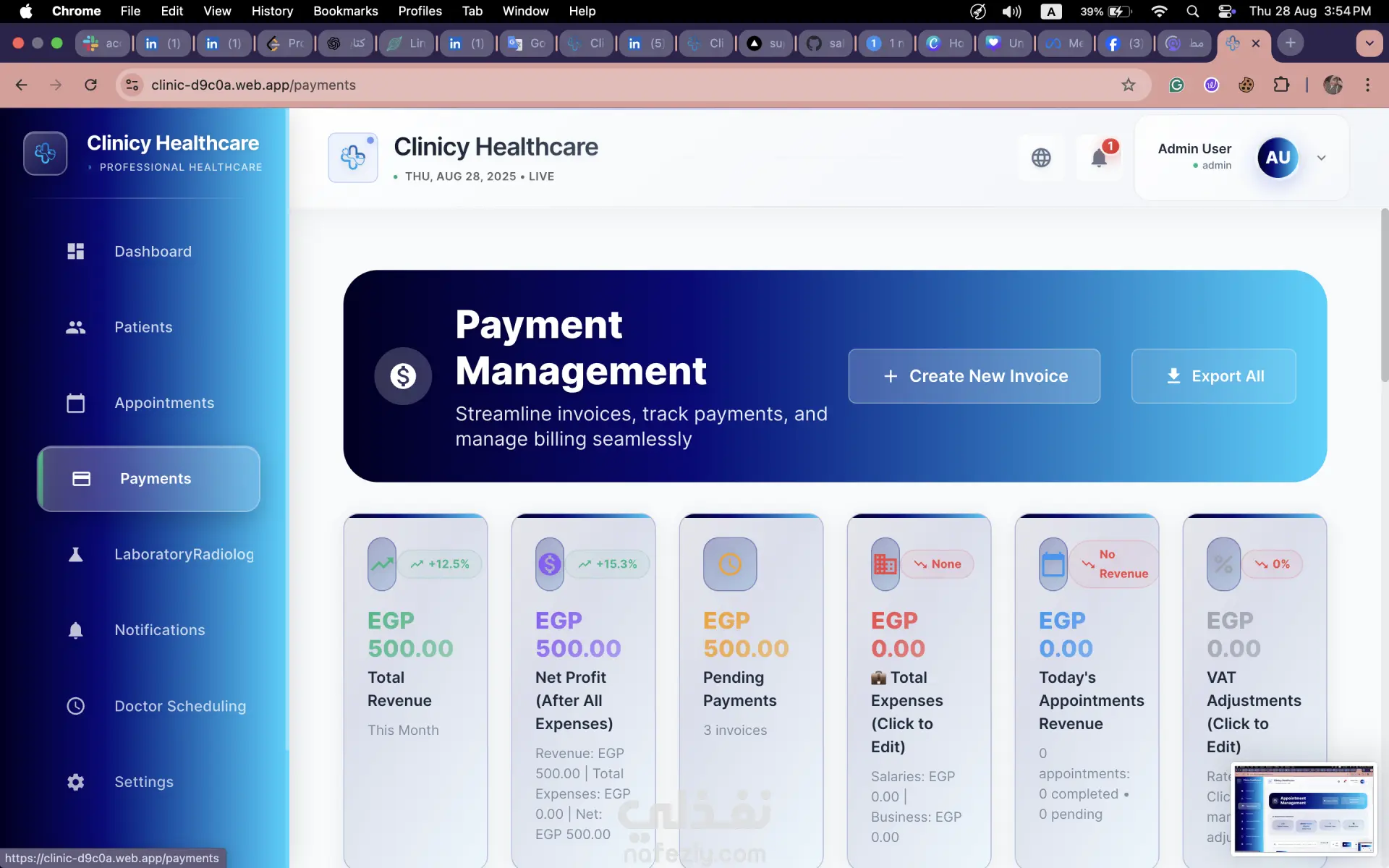Click the screenshot preview thumbnail in the corner
This screenshot has height=868, width=1389.
[x=1303, y=809]
